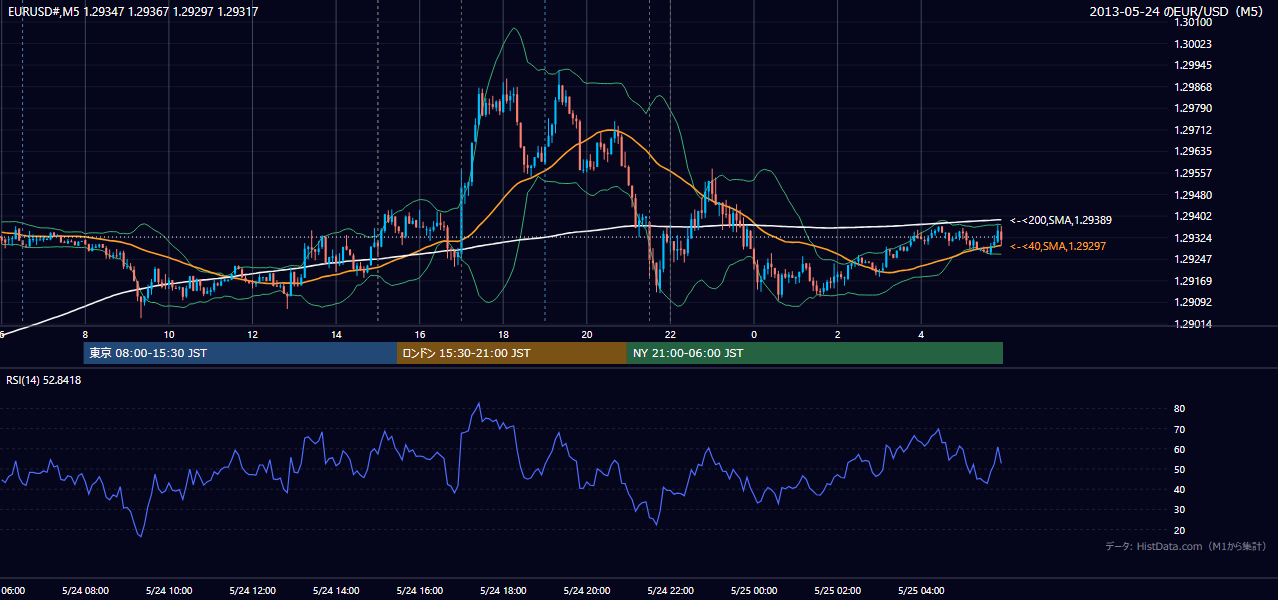Click hour label 12 under price chart
Screen dimensions: 1278x600
click(x=253, y=334)
